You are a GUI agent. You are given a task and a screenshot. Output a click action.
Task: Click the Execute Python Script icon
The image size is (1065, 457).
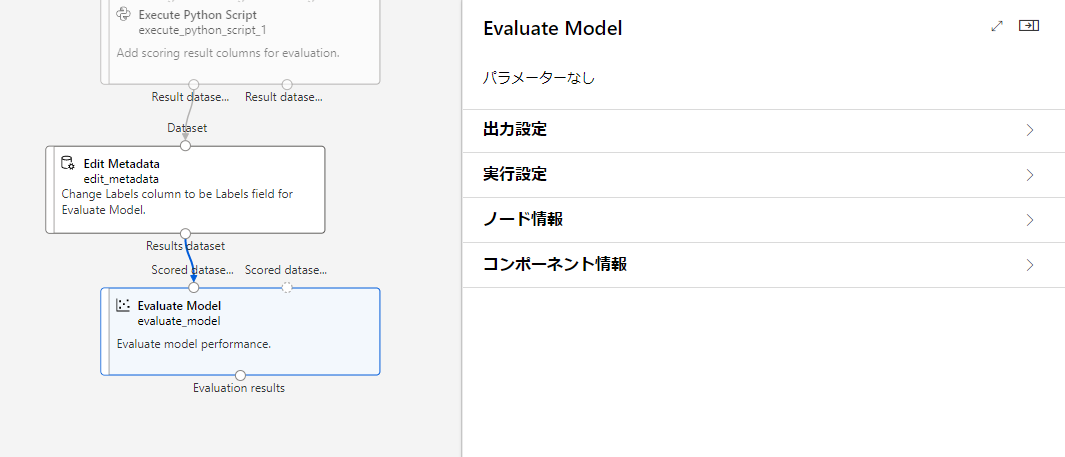point(123,14)
